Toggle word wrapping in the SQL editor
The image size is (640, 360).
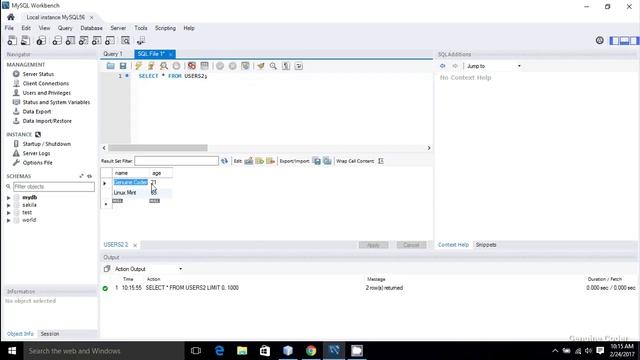tap(299, 66)
